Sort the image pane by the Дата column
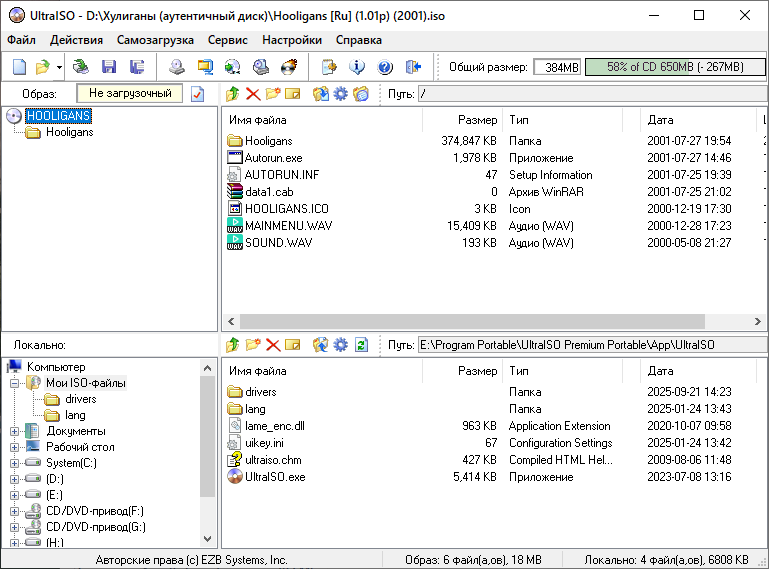The width and height of the screenshot is (769, 569). tap(699, 120)
